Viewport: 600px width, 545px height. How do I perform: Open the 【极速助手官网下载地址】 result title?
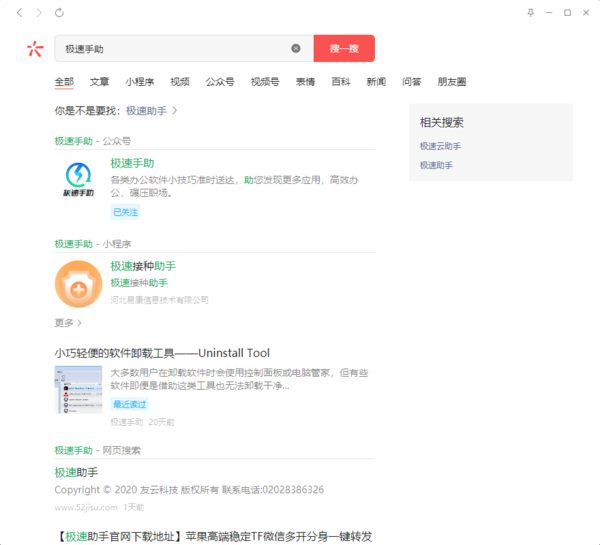pyautogui.click(x=215, y=537)
